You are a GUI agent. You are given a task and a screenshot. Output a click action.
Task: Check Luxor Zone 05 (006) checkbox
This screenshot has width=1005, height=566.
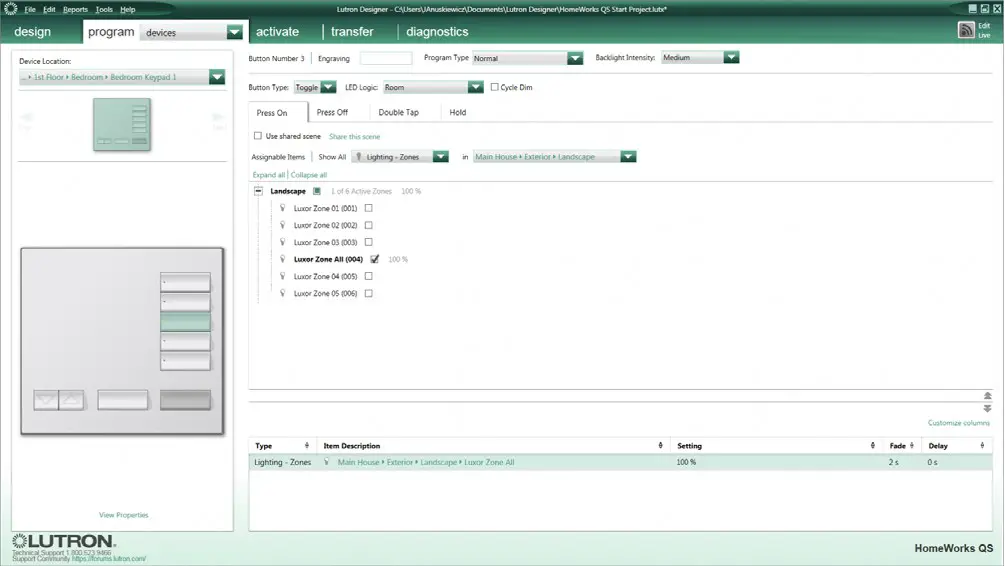[x=369, y=293]
